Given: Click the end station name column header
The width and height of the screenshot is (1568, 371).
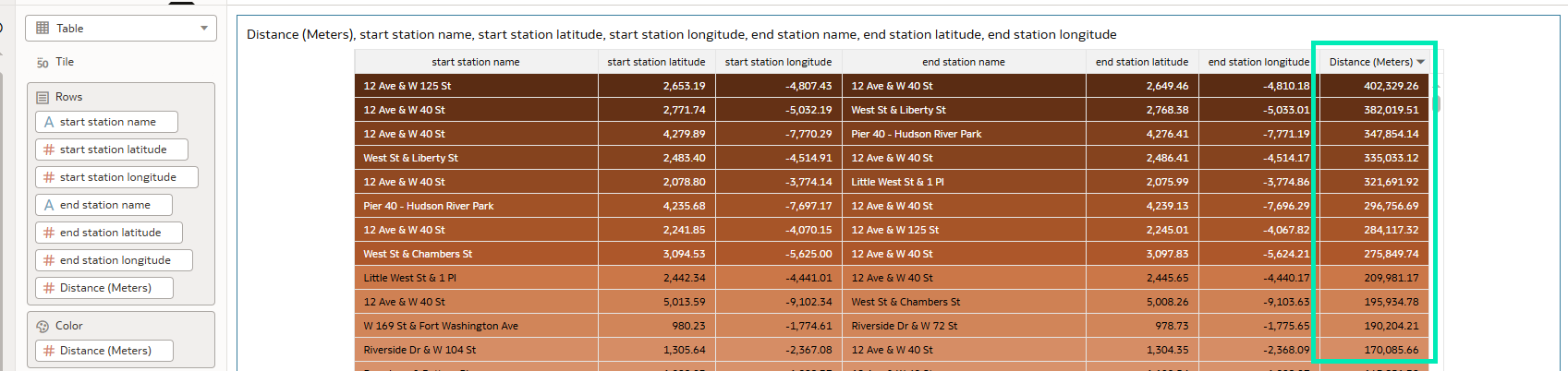Looking at the screenshot, I should tap(963, 62).
